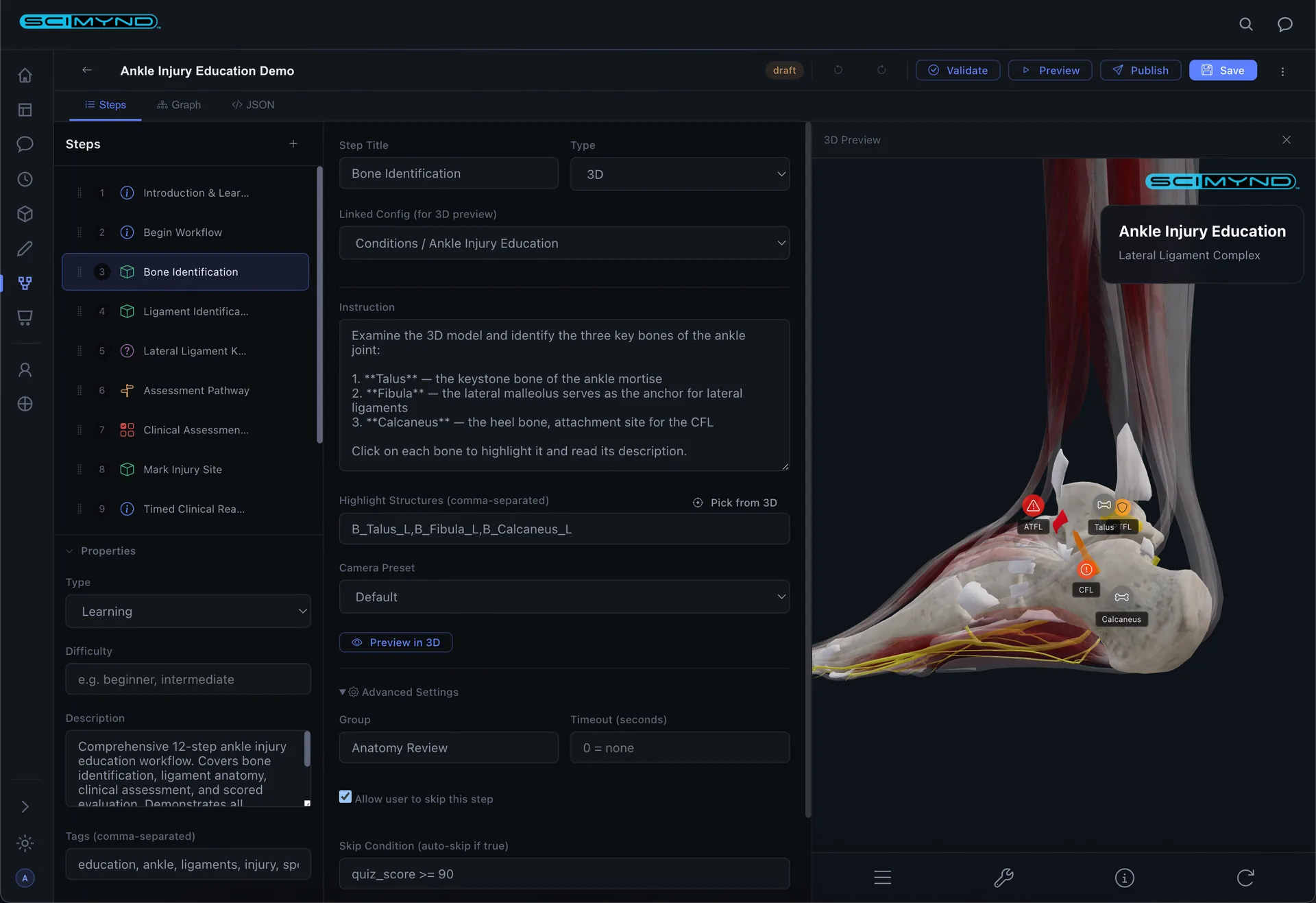Click the home icon in the sidebar
The width and height of the screenshot is (1316, 903).
pos(25,75)
